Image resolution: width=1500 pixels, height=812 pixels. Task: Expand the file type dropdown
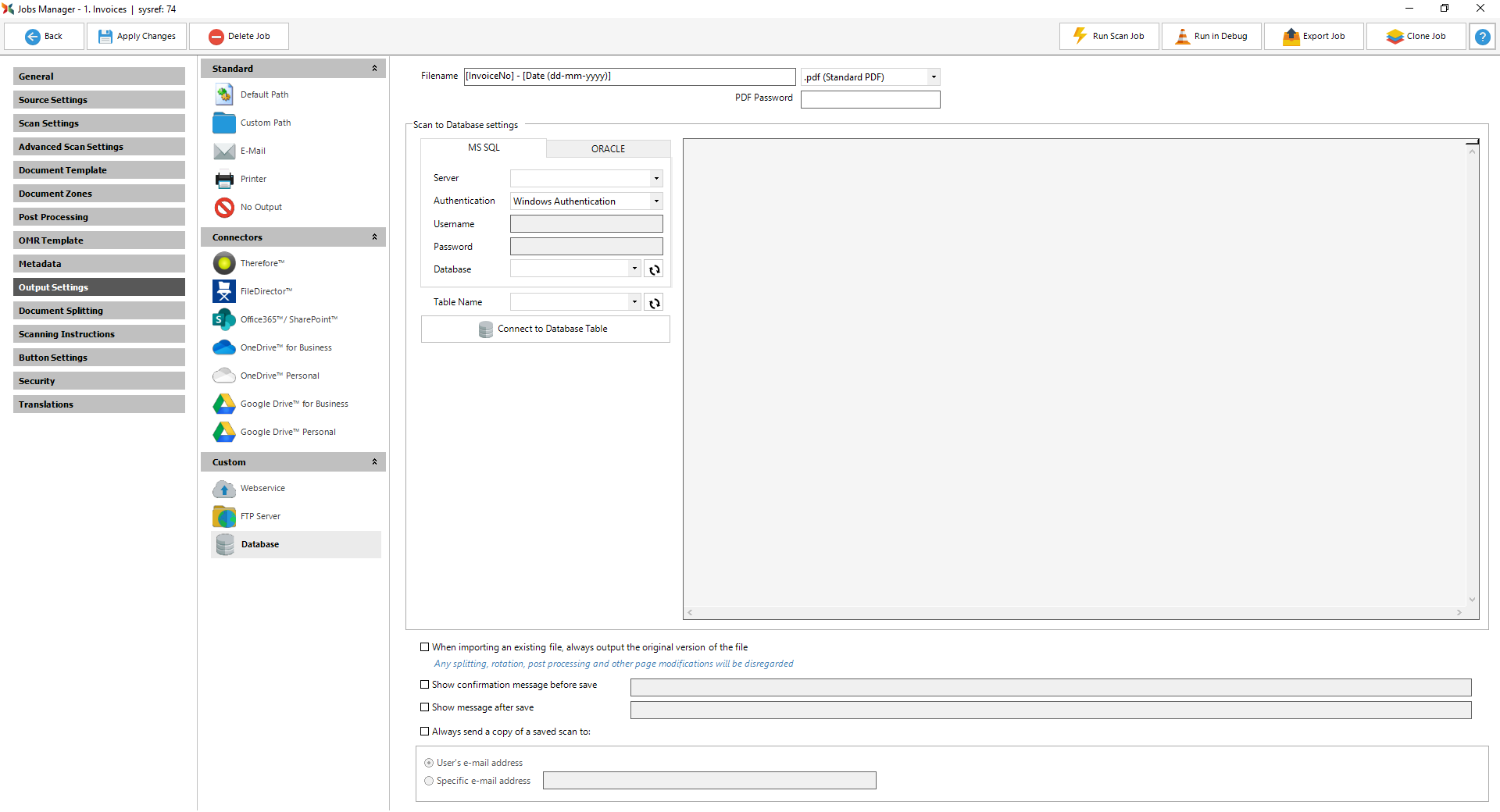point(933,77)
